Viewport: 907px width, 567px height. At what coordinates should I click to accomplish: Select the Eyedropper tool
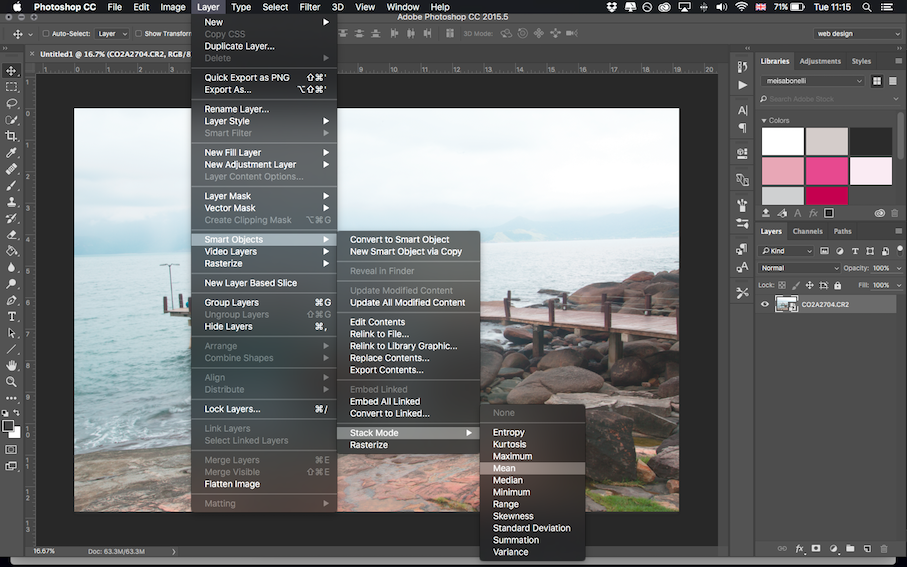tap(11, 153)
